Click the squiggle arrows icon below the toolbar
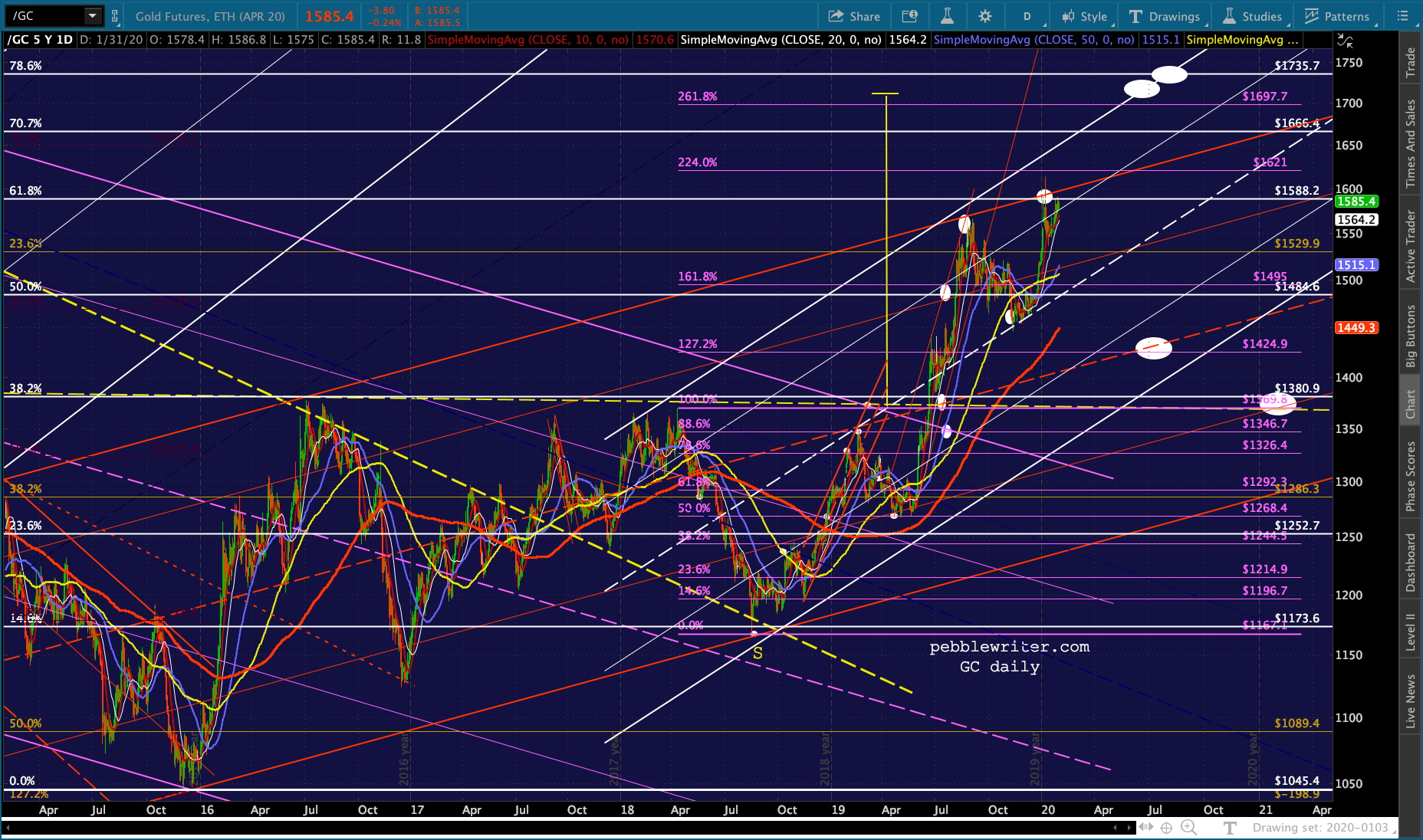Viewport: 1423px width, 840px height. click(x=1346, y=41)
